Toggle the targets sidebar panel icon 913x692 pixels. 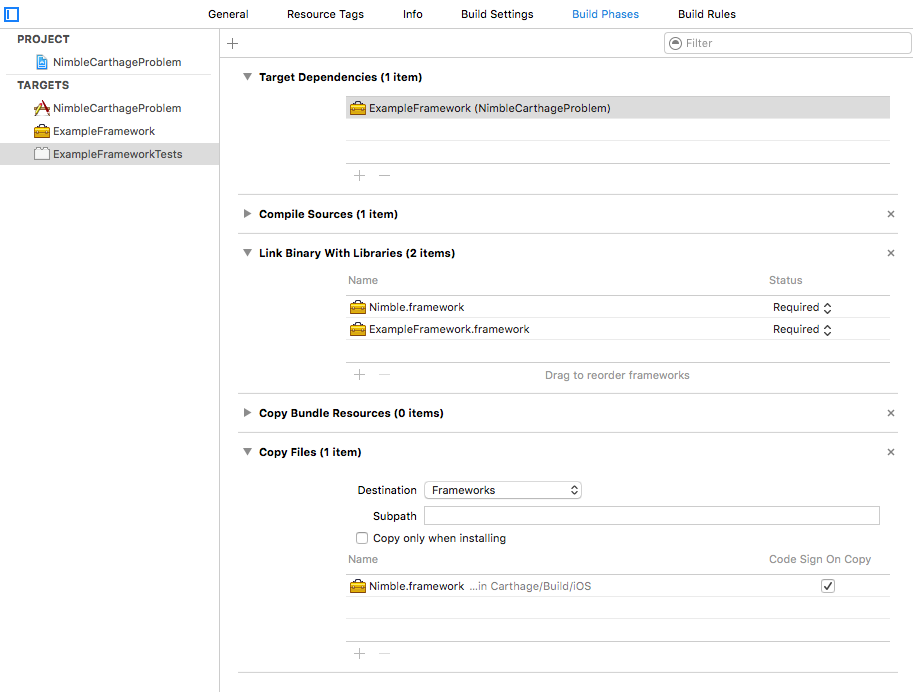[x=12, y=14]
